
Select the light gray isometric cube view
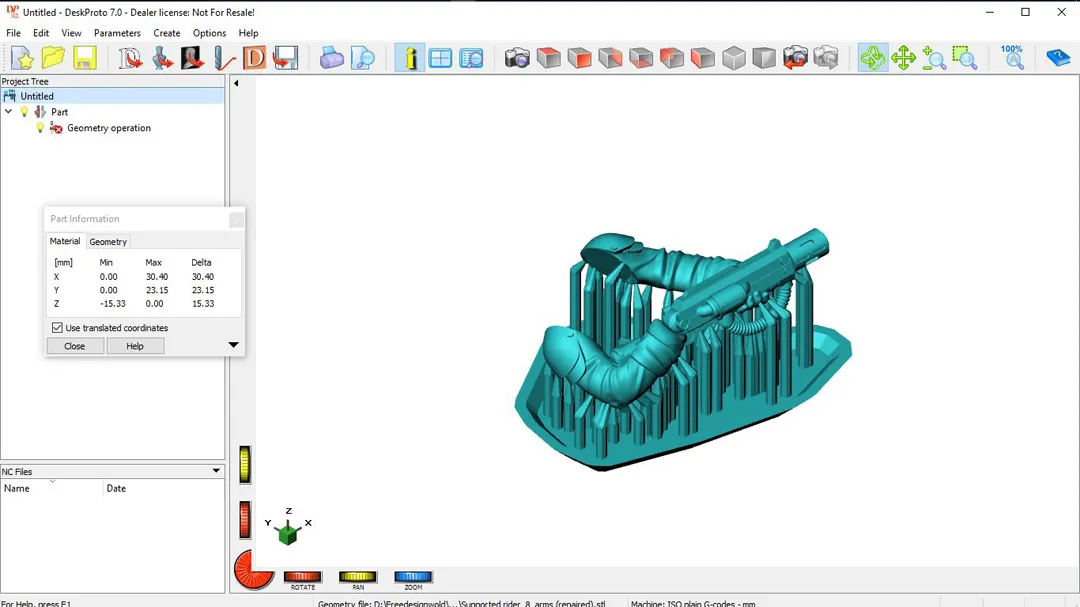pyautogui.click(x=734, y=58)
